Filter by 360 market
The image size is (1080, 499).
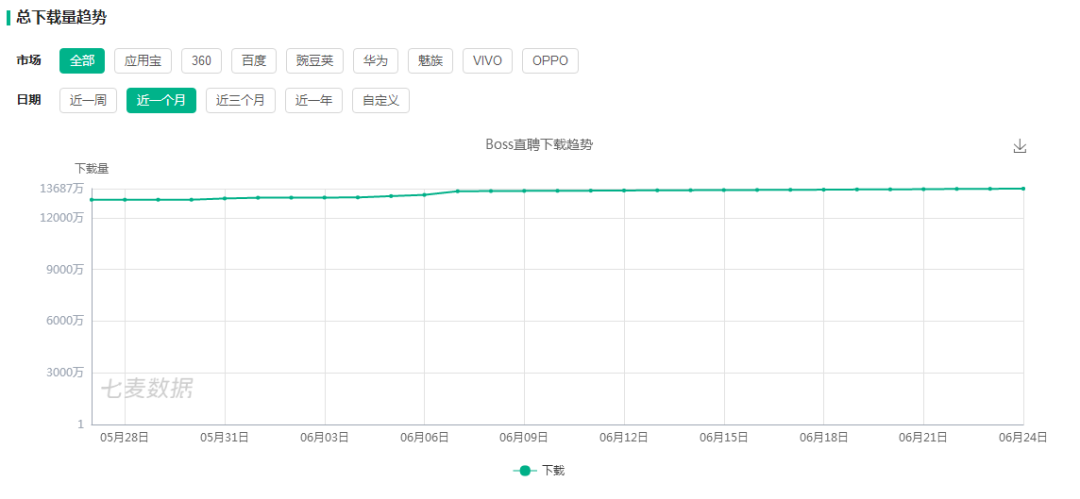(x=202, y=61)
